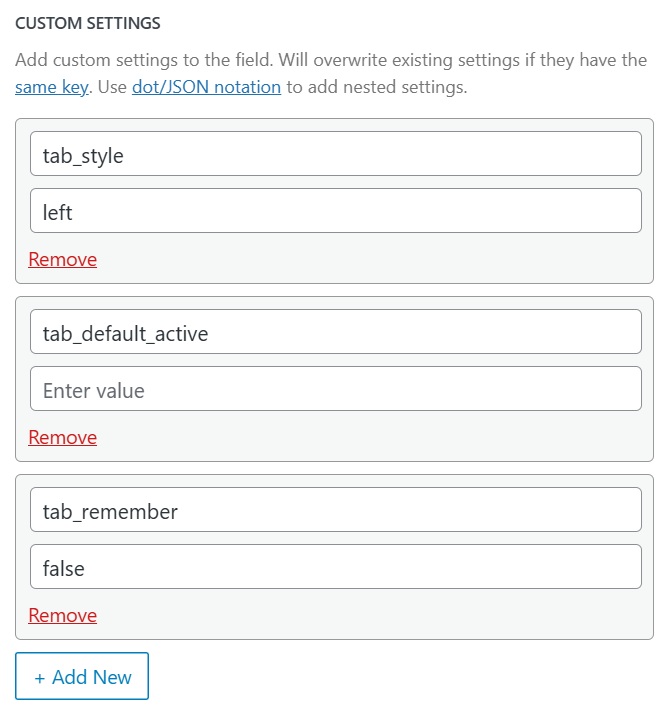Click the value field containing "false"

click(336, 566)
